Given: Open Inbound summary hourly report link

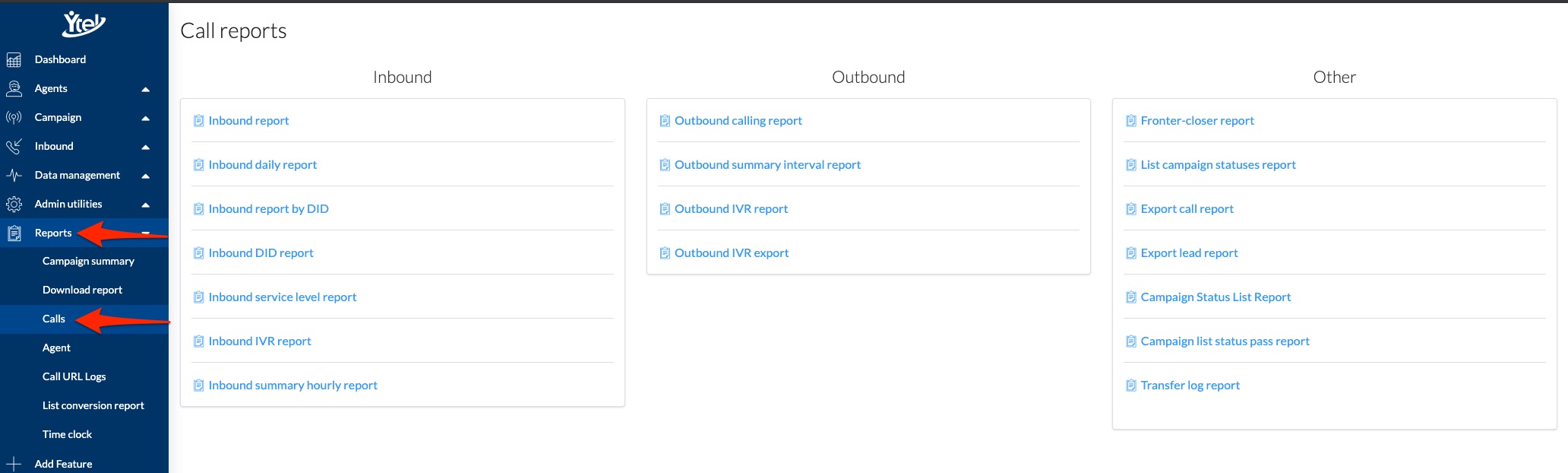Looking at the screenshot, I should (x=292, y=385).
